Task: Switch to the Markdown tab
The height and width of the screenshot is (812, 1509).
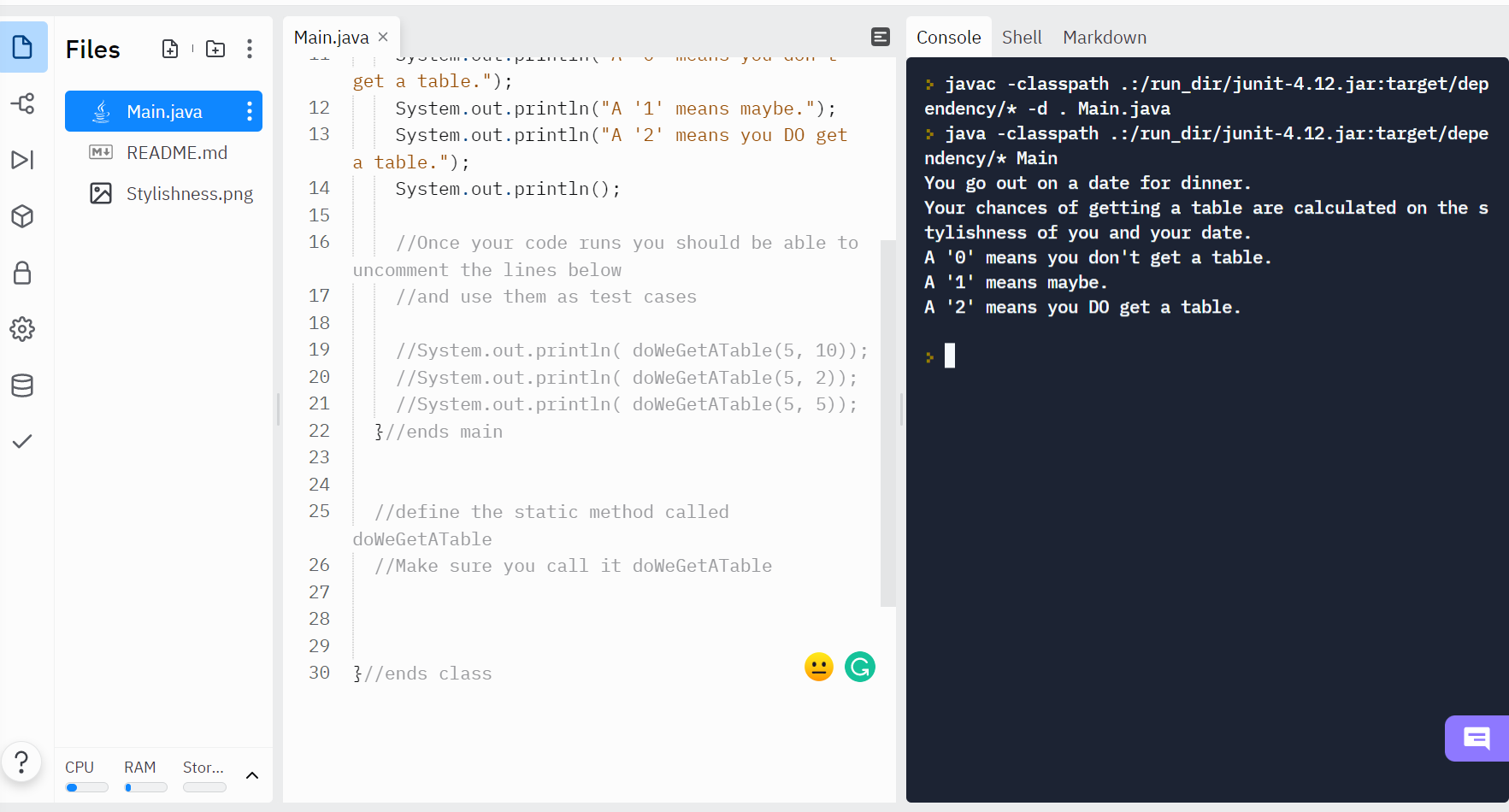Action: click(1105, 37)
